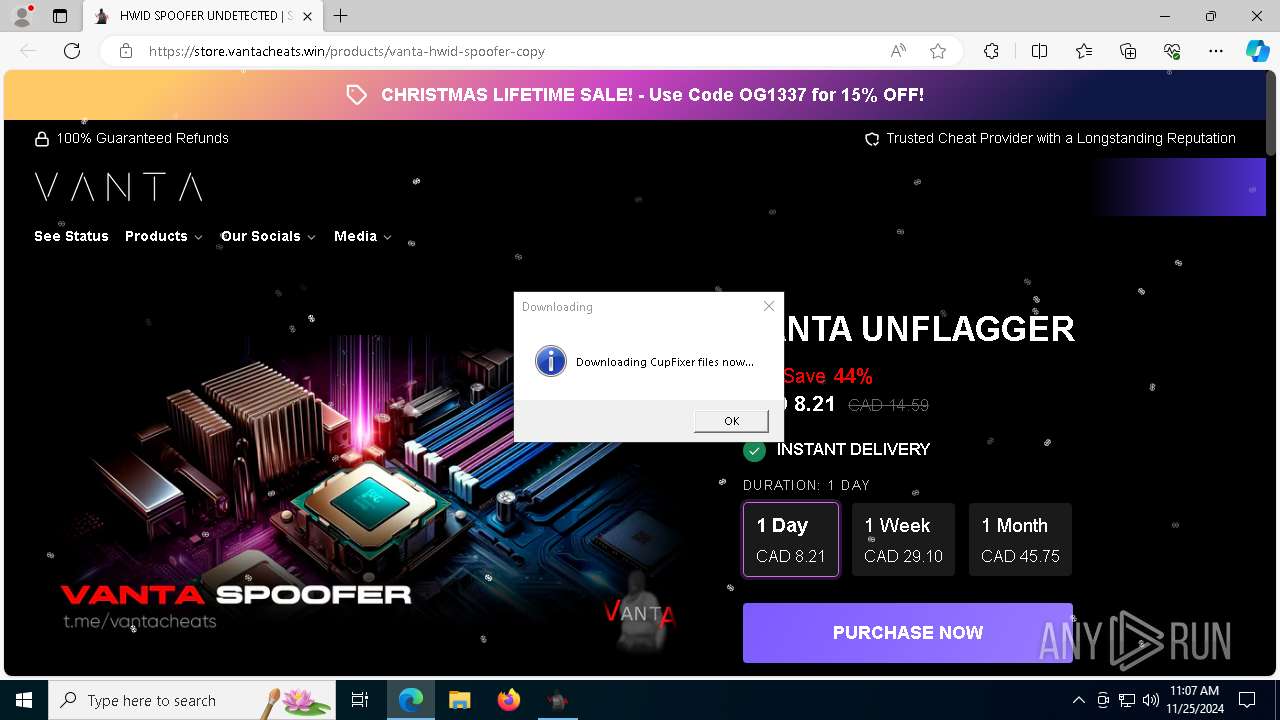
Task: Add this page to favorites star
Action: coord(938,51)
